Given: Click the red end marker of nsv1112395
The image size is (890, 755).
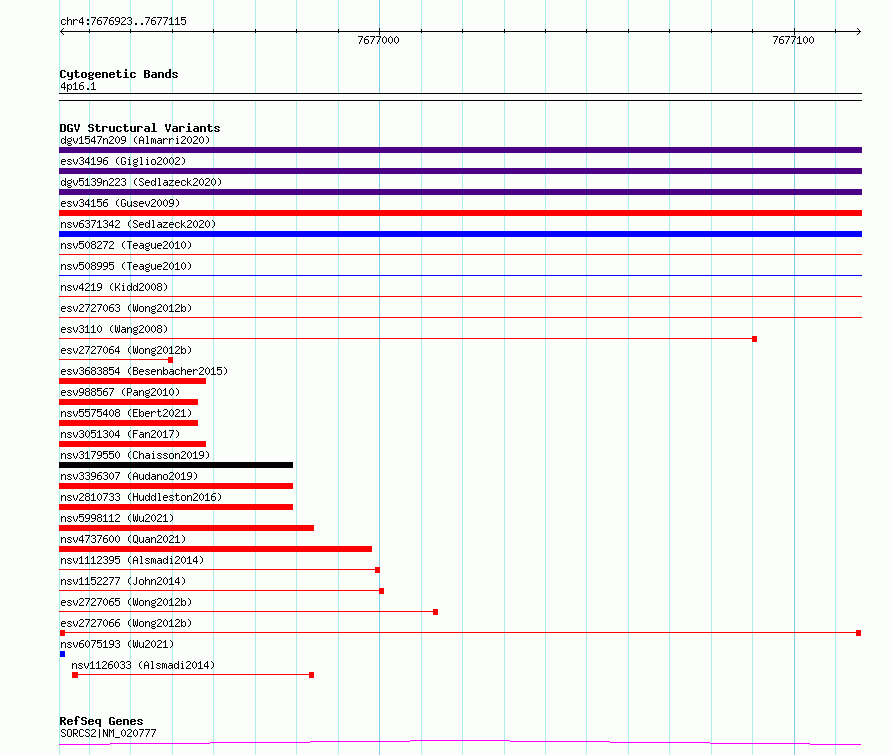Looking at the screenshot, I should [377, 570].
